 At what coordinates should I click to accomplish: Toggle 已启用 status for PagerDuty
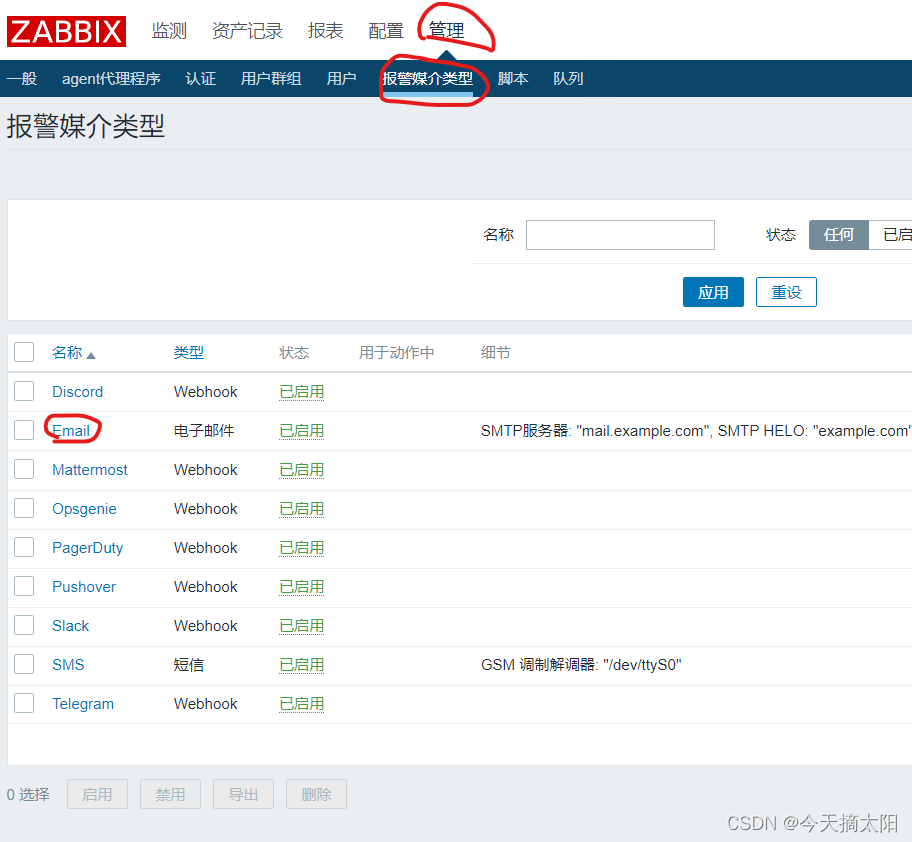301,548
